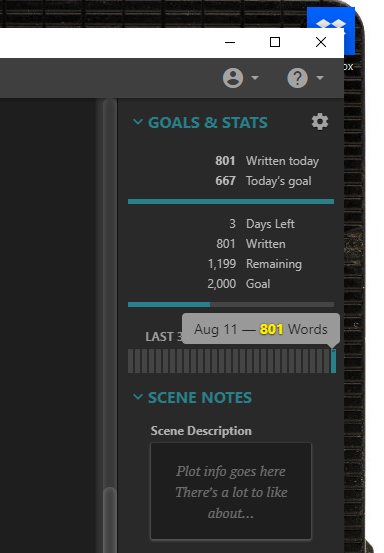384x553 pixels.
Task: Click the vertical scrollbar thumb
Action: coord(110,520)
